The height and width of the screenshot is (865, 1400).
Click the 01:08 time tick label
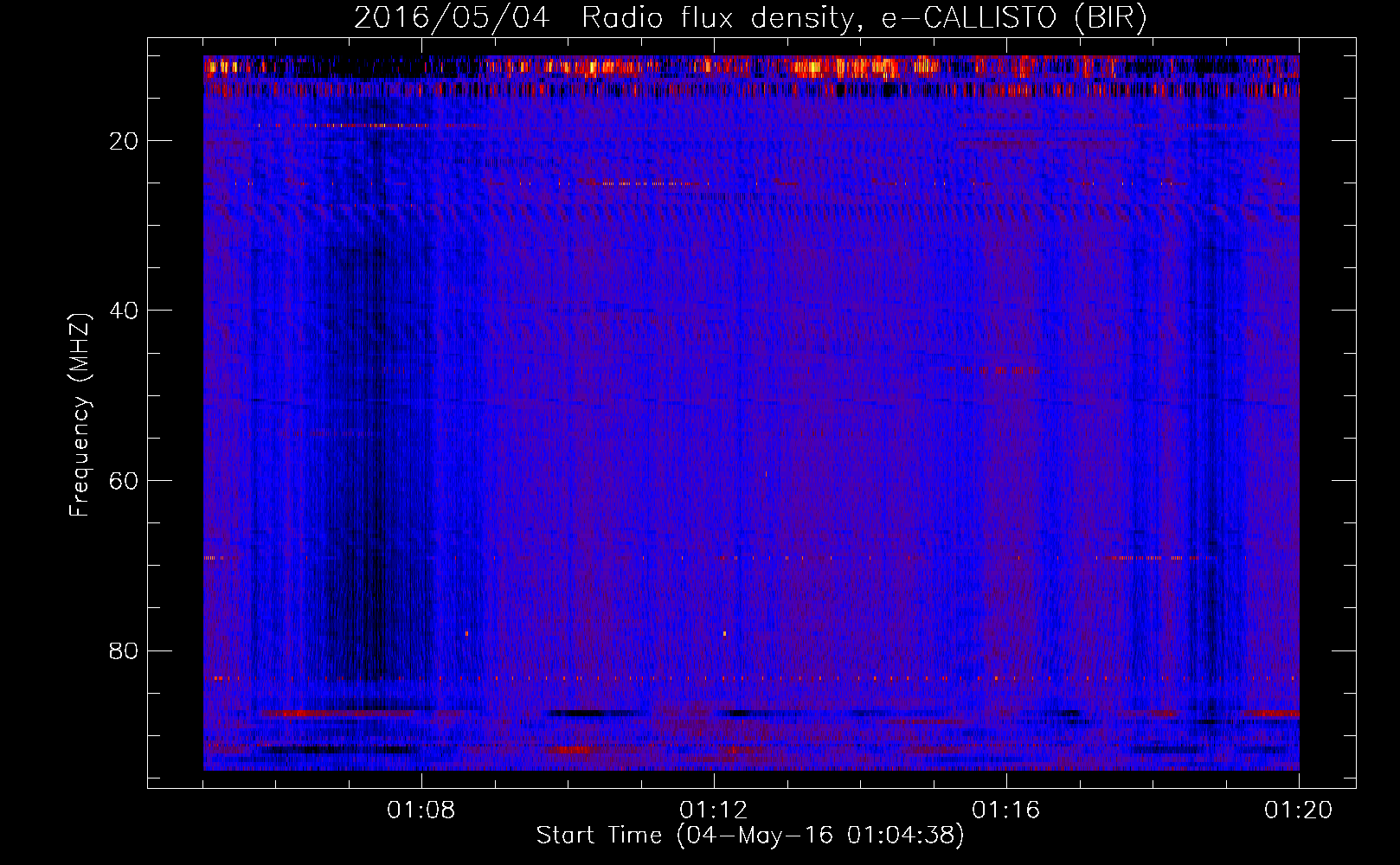click(x=421, y=811)
